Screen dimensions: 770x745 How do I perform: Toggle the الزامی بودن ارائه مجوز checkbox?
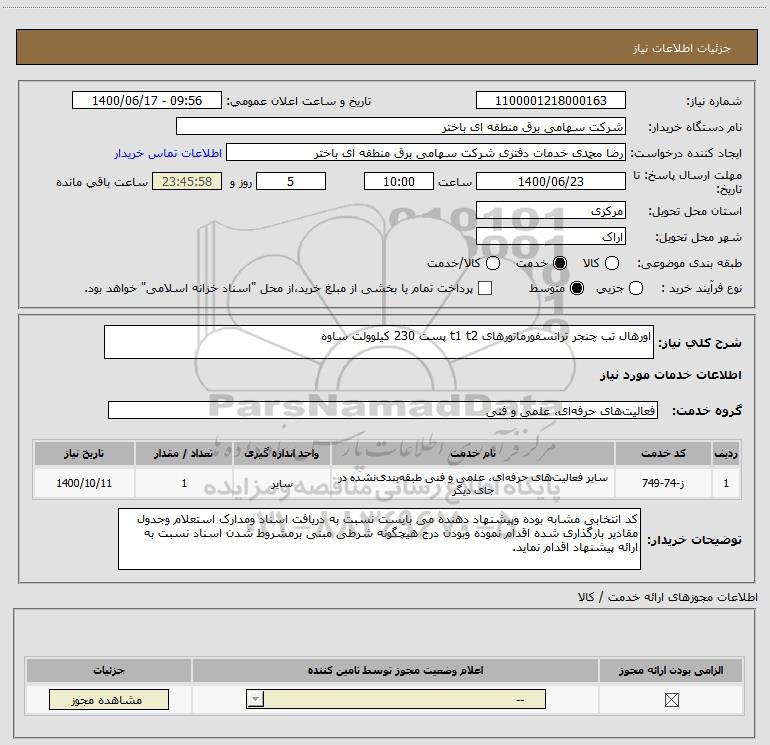click(671, 700)
